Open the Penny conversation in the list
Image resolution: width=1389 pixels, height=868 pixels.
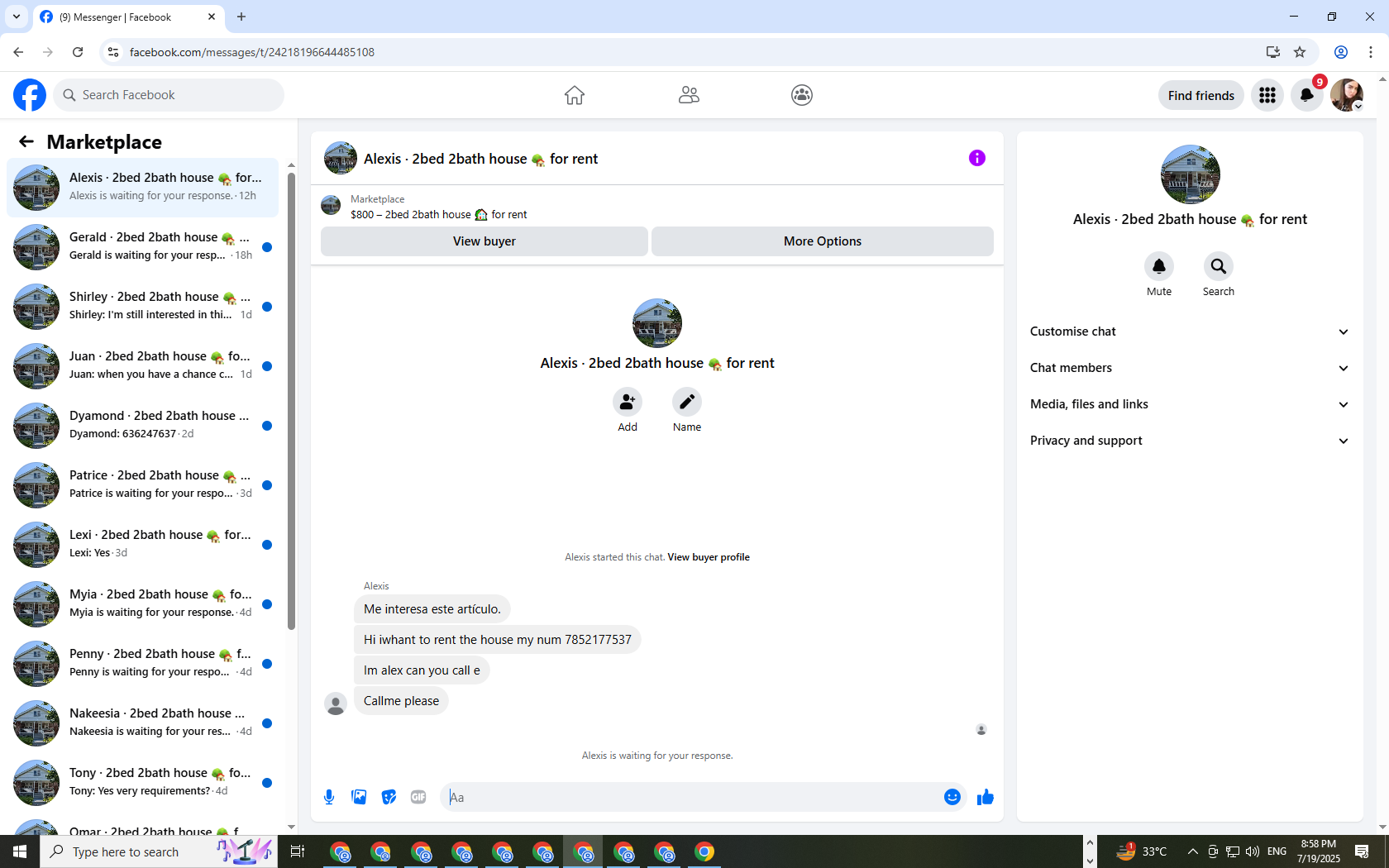click(142, 664)
